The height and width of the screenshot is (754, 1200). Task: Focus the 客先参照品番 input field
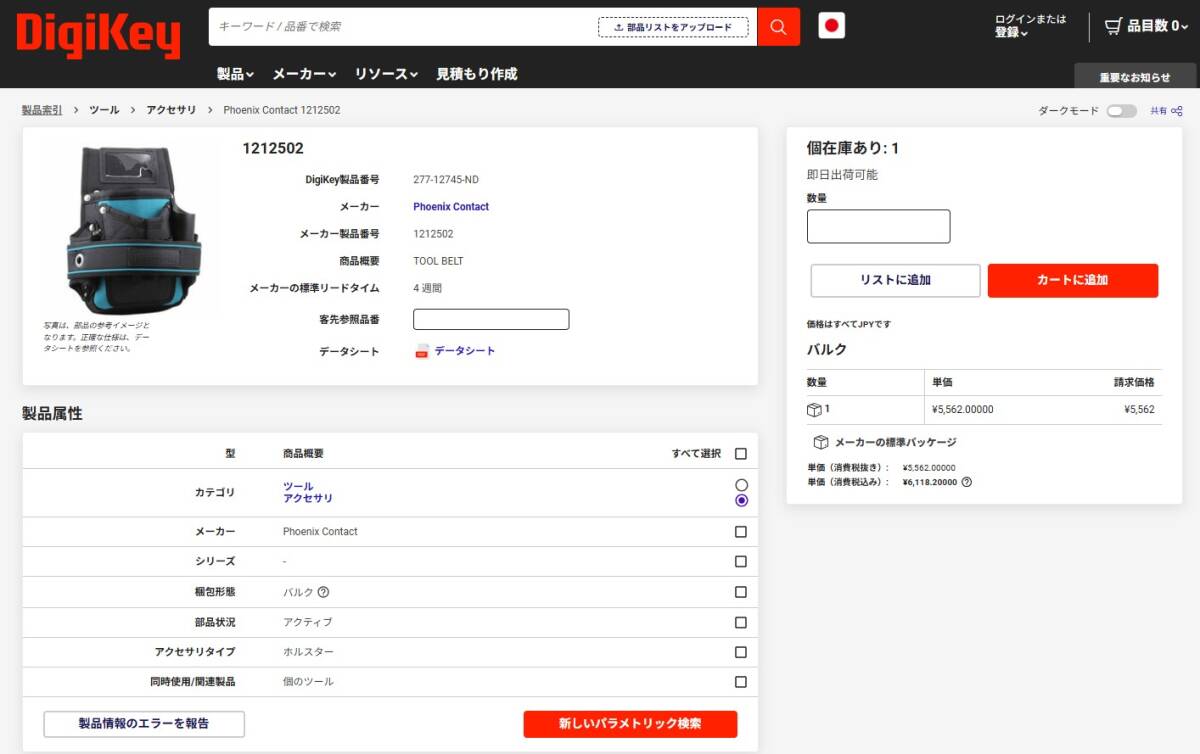point(491,319)
